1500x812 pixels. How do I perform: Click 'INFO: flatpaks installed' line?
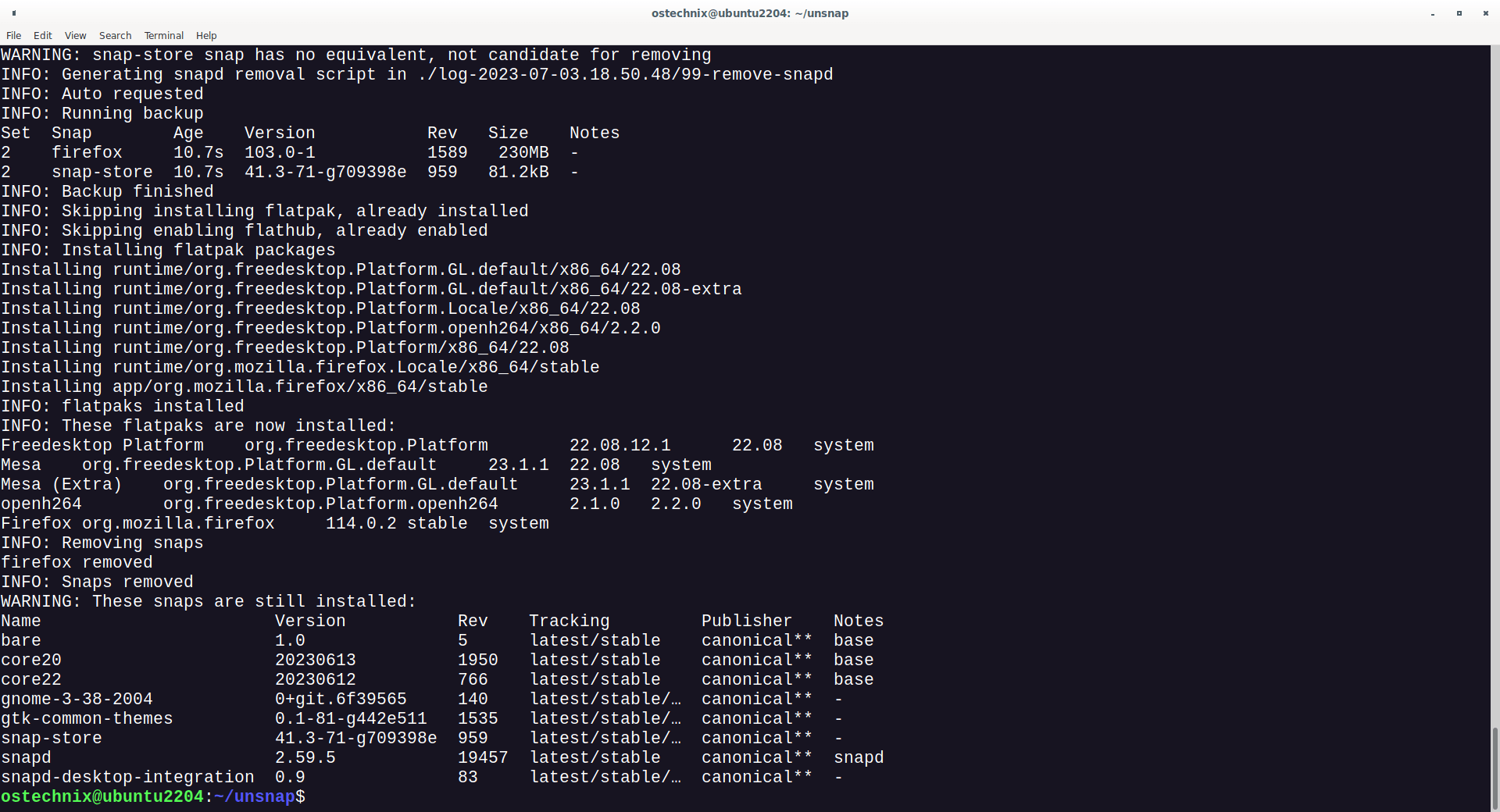[x=123, y=406]
